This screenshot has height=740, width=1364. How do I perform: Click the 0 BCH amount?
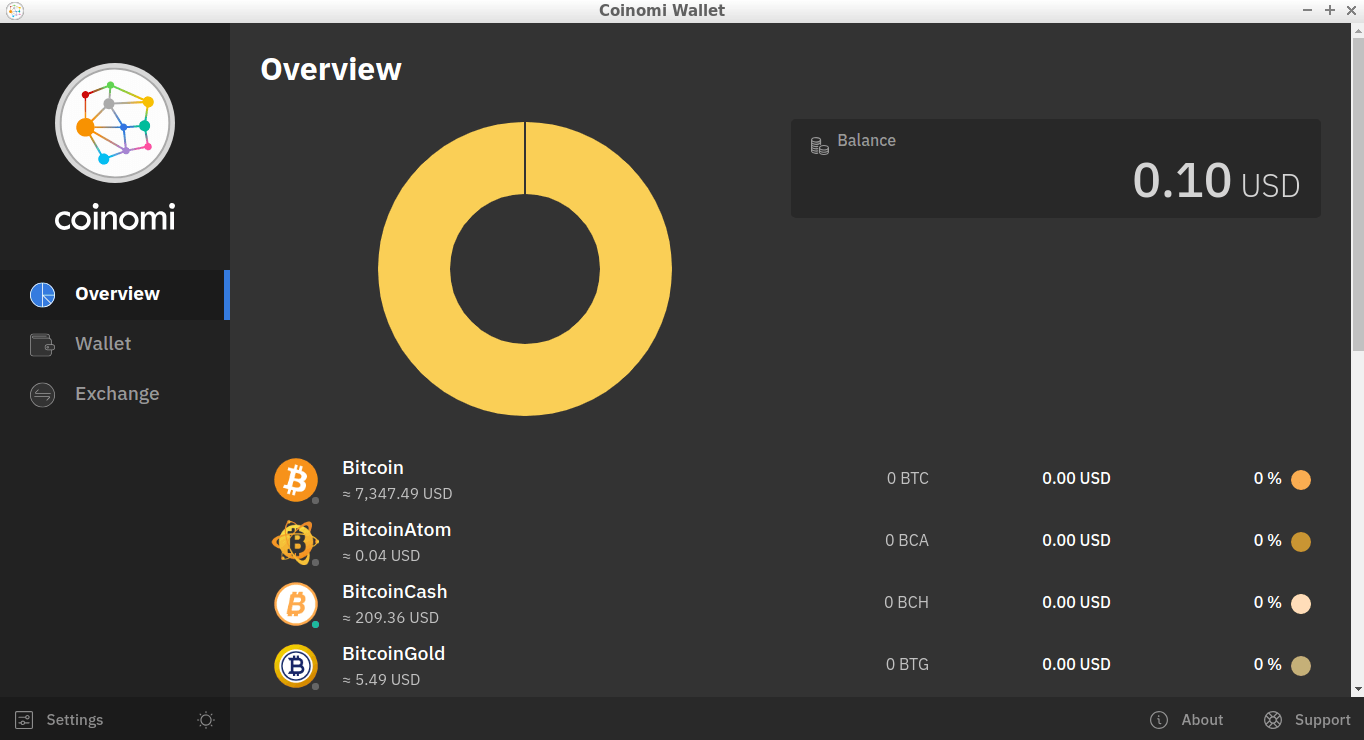pyautogui.click(x=906, y=603)
